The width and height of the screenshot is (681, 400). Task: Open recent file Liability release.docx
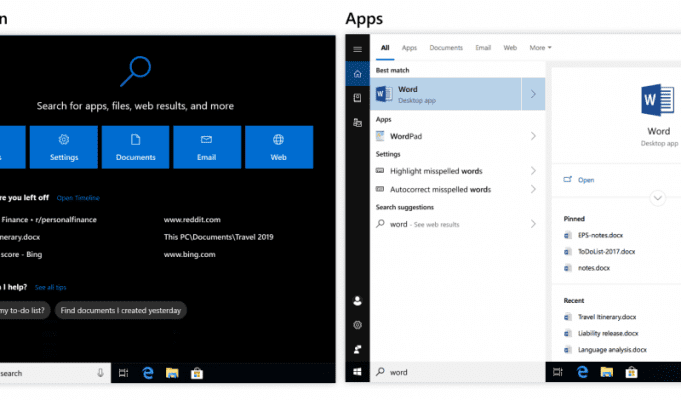pyautogui.click(x=608, y=334)
